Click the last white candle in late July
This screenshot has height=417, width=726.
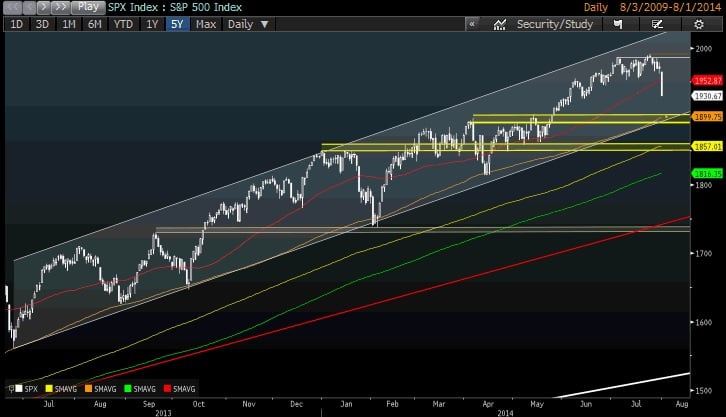point(662,84)
